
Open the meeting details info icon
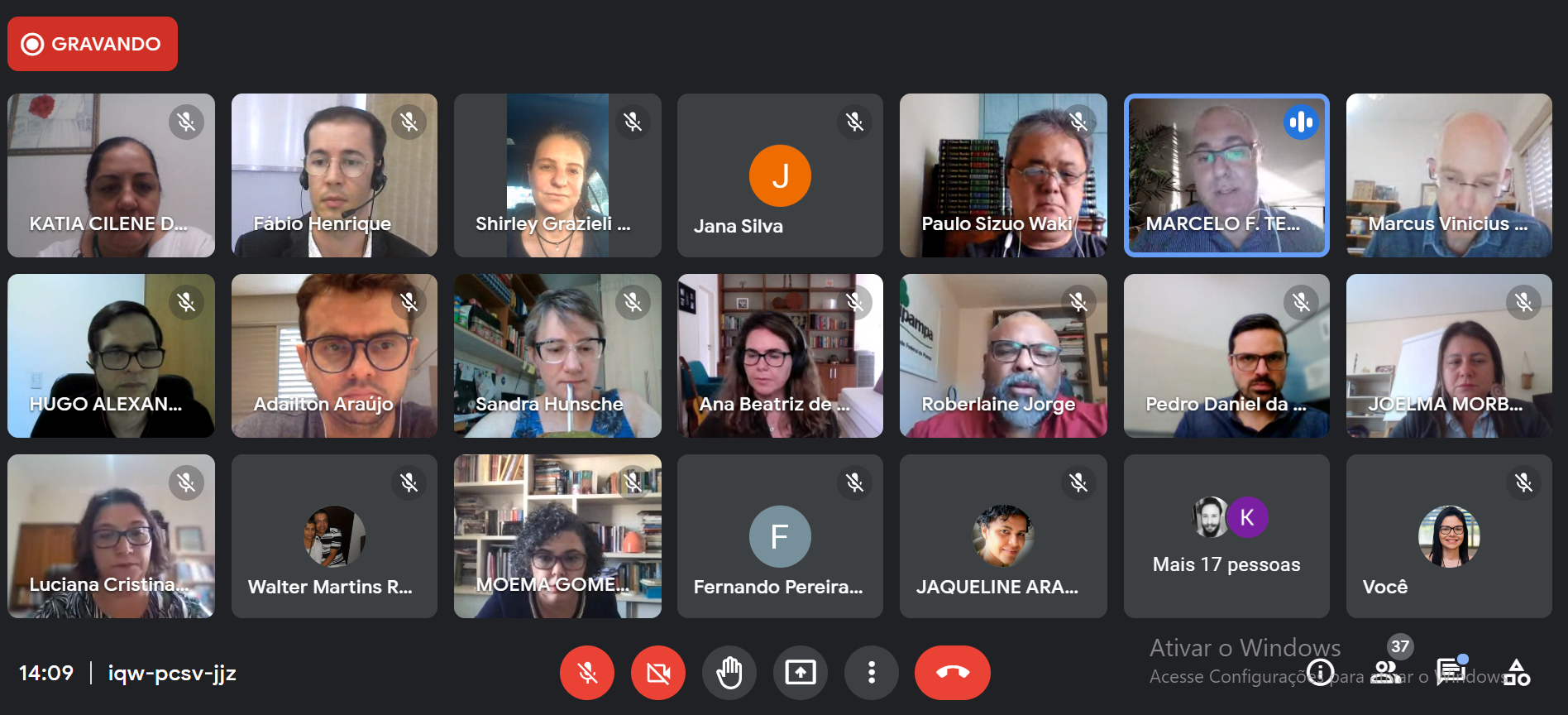coord(1320,673)
